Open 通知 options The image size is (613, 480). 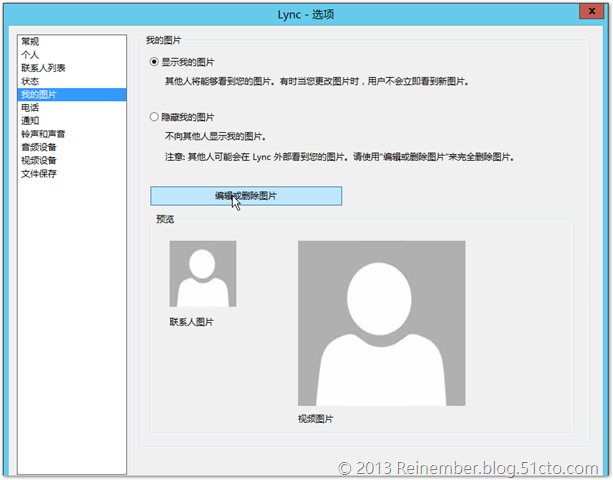click(30, 120)
